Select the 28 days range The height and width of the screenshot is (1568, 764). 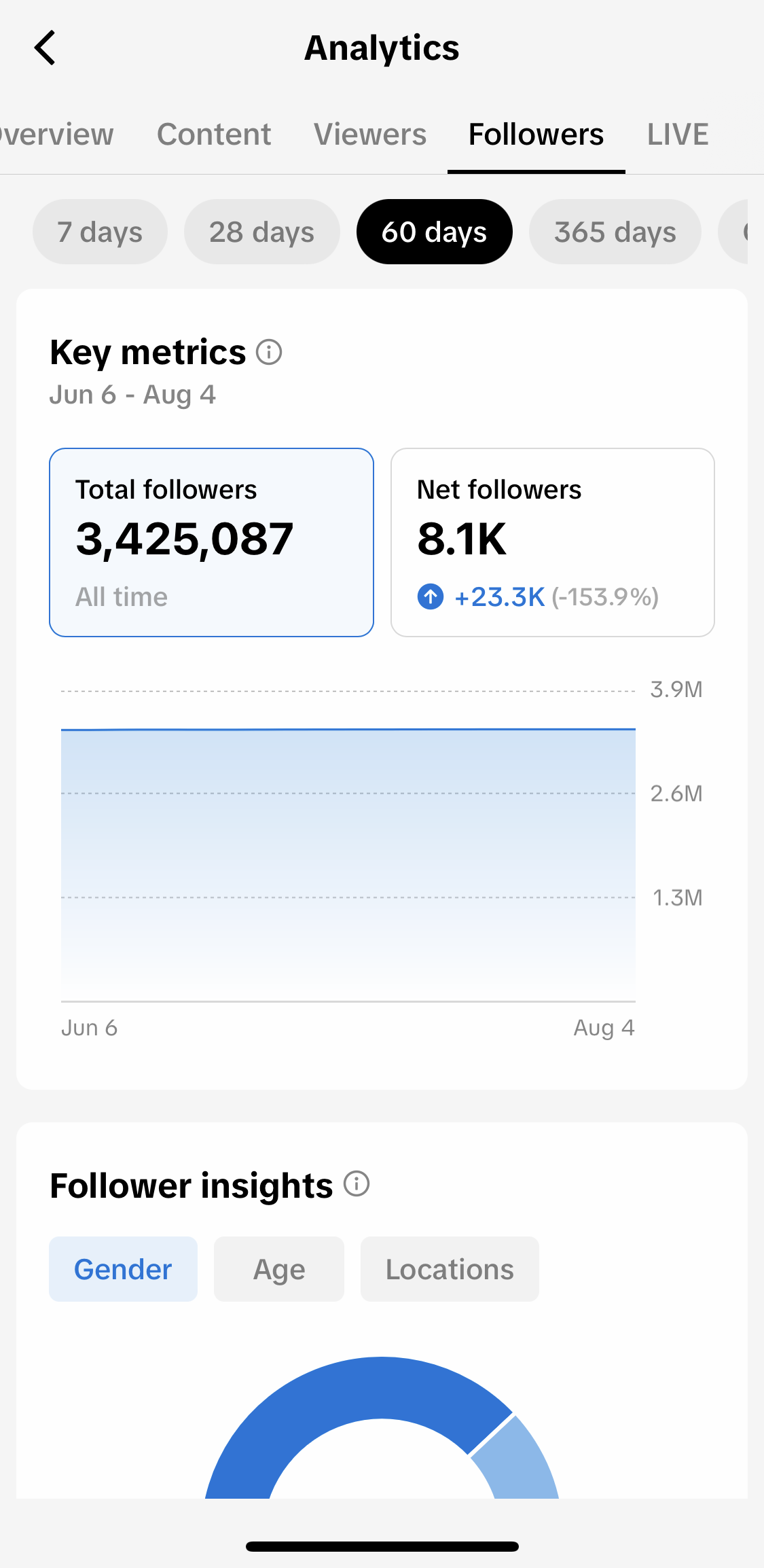tap(261, 232)
